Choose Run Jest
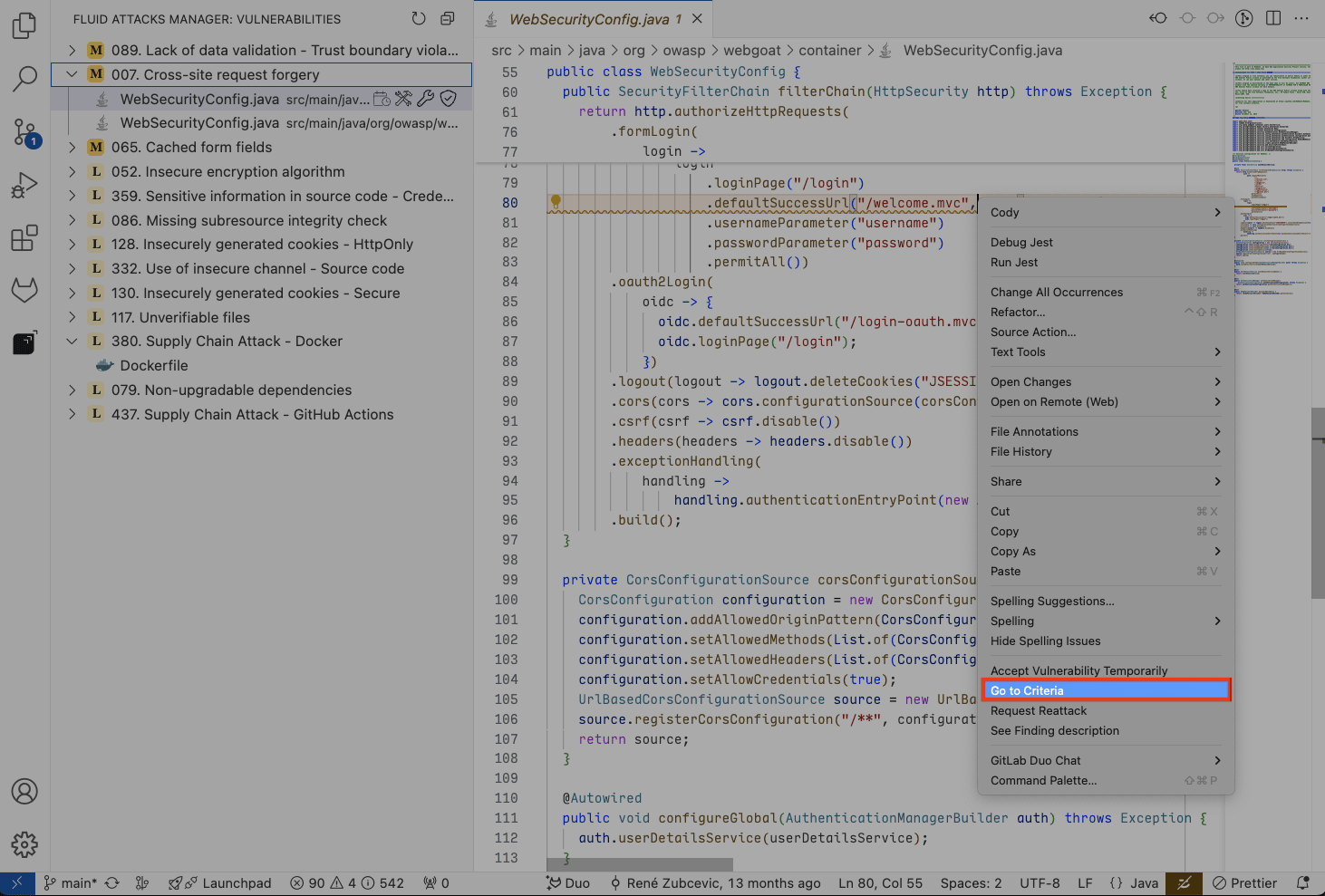The width and height of the screenshot is (1325, 896). click(1106, 262)
